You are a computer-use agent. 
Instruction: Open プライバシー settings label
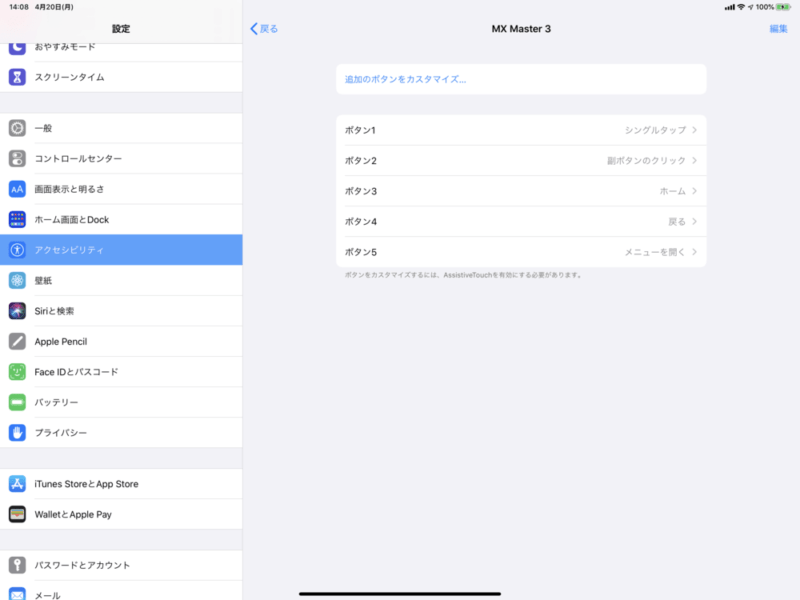tap(60, 433)
